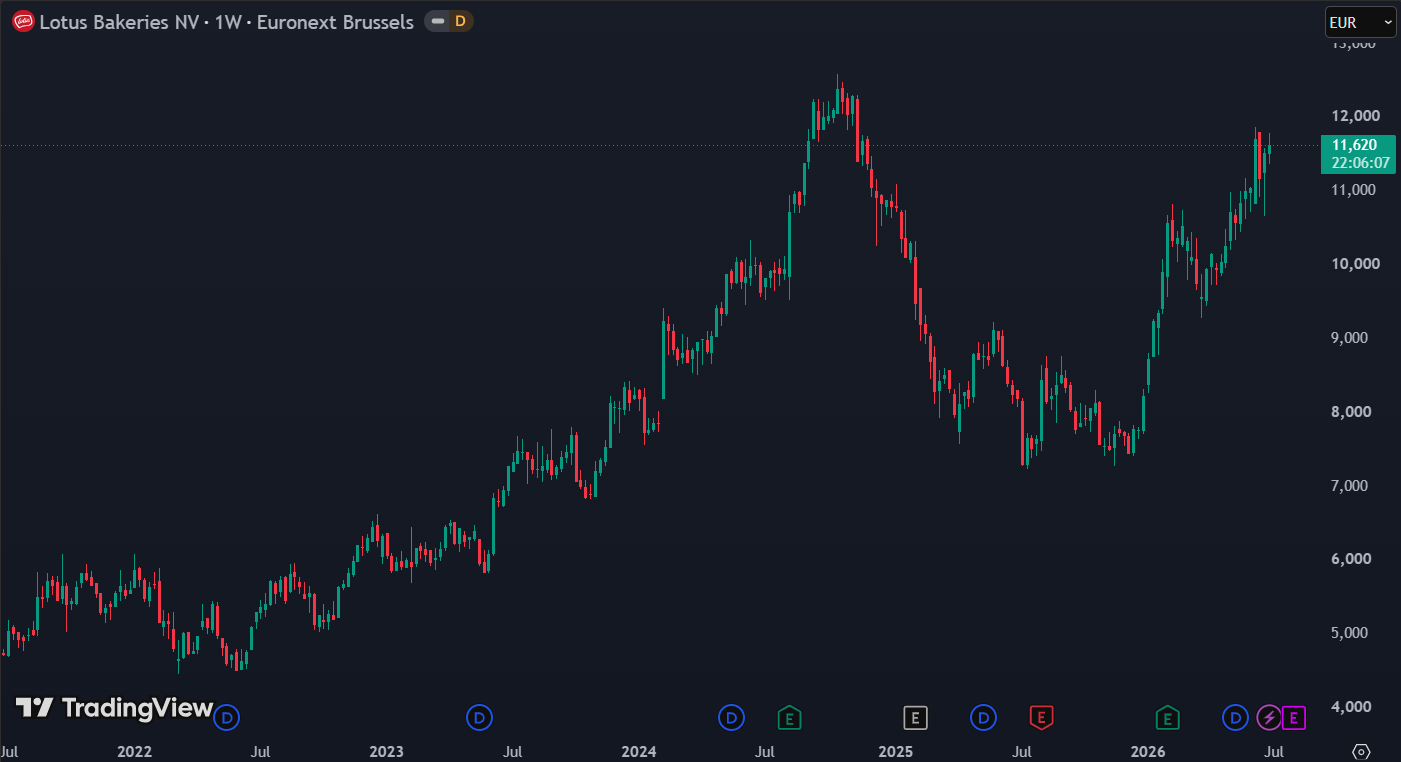Click the green earnings marker in early 2026
The image size is (1401, 762).
(x=1167, y=717)
